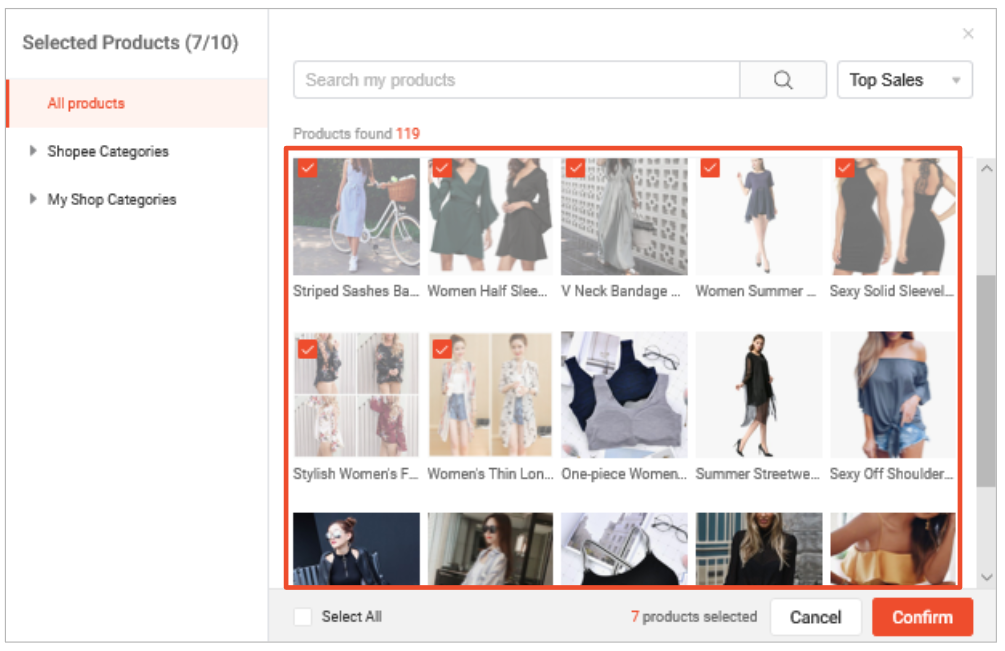Click the V Neck Bandage dress thumbnail
The height and width of the screenshot is (651, 1005).
point(624,217)
